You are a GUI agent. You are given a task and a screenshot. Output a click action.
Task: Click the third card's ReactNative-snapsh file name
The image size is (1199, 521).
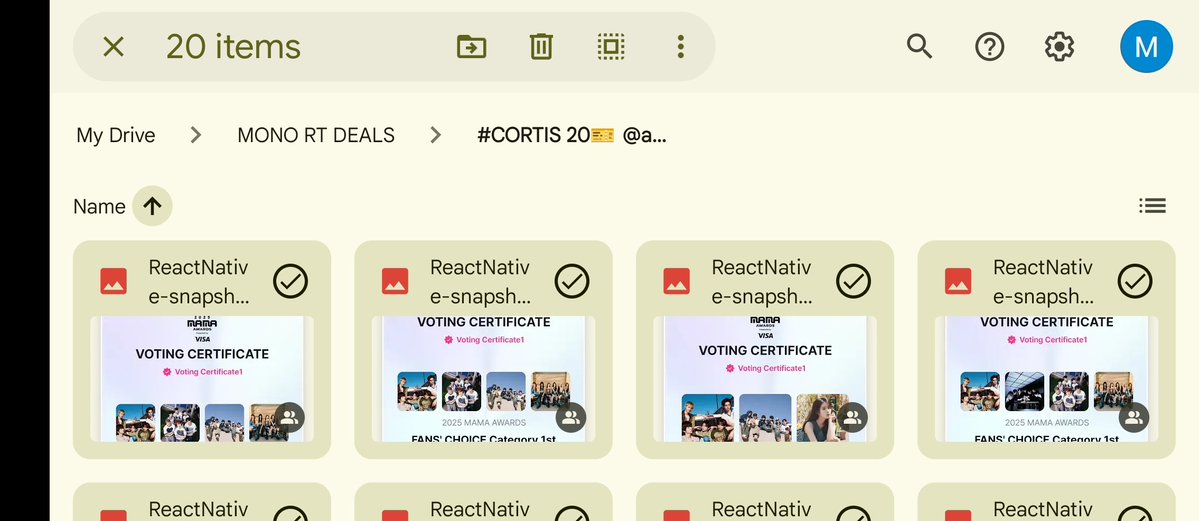coord(762,282)
